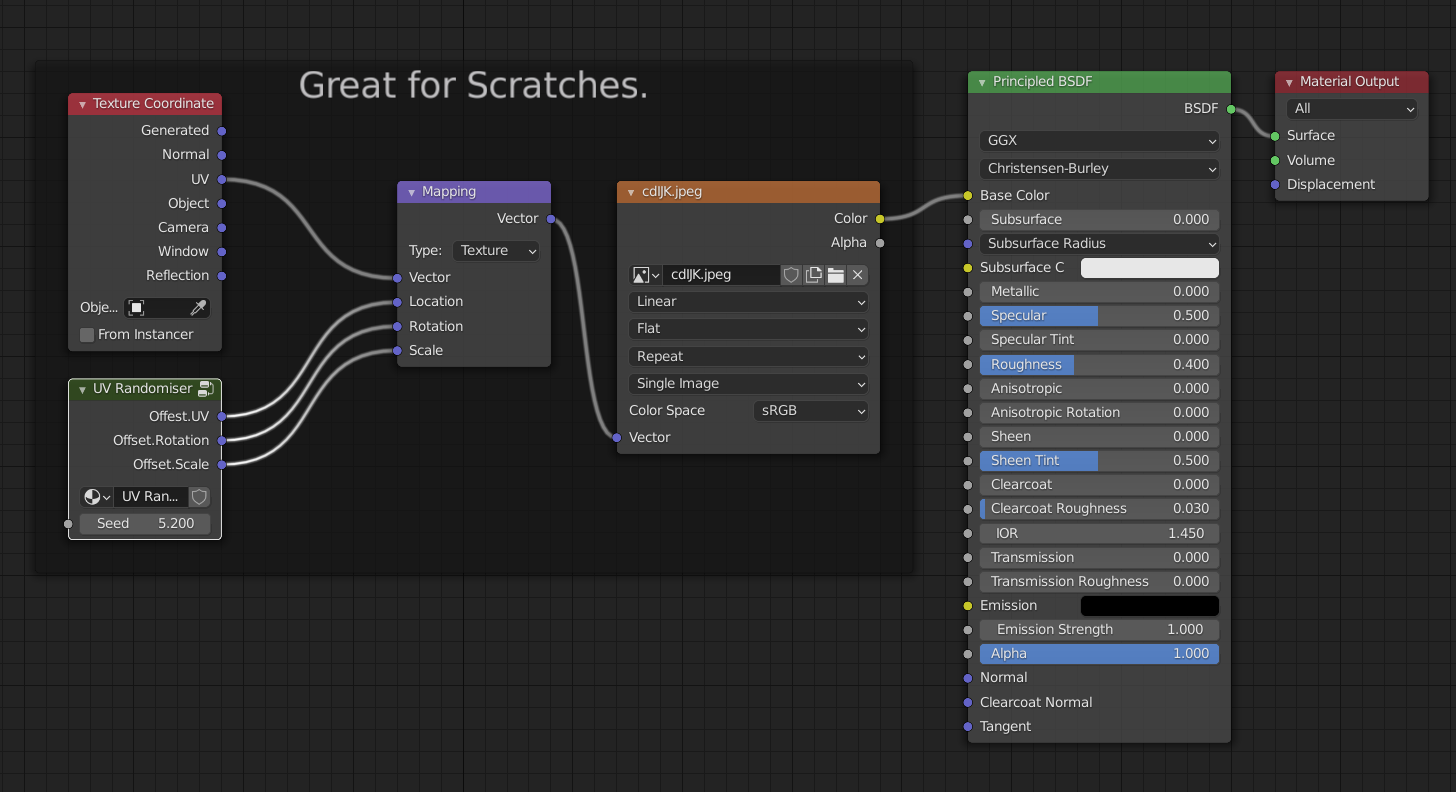
Task: Collapse the Mapping node
Action: pyautogui.click(x=411, y=192)
